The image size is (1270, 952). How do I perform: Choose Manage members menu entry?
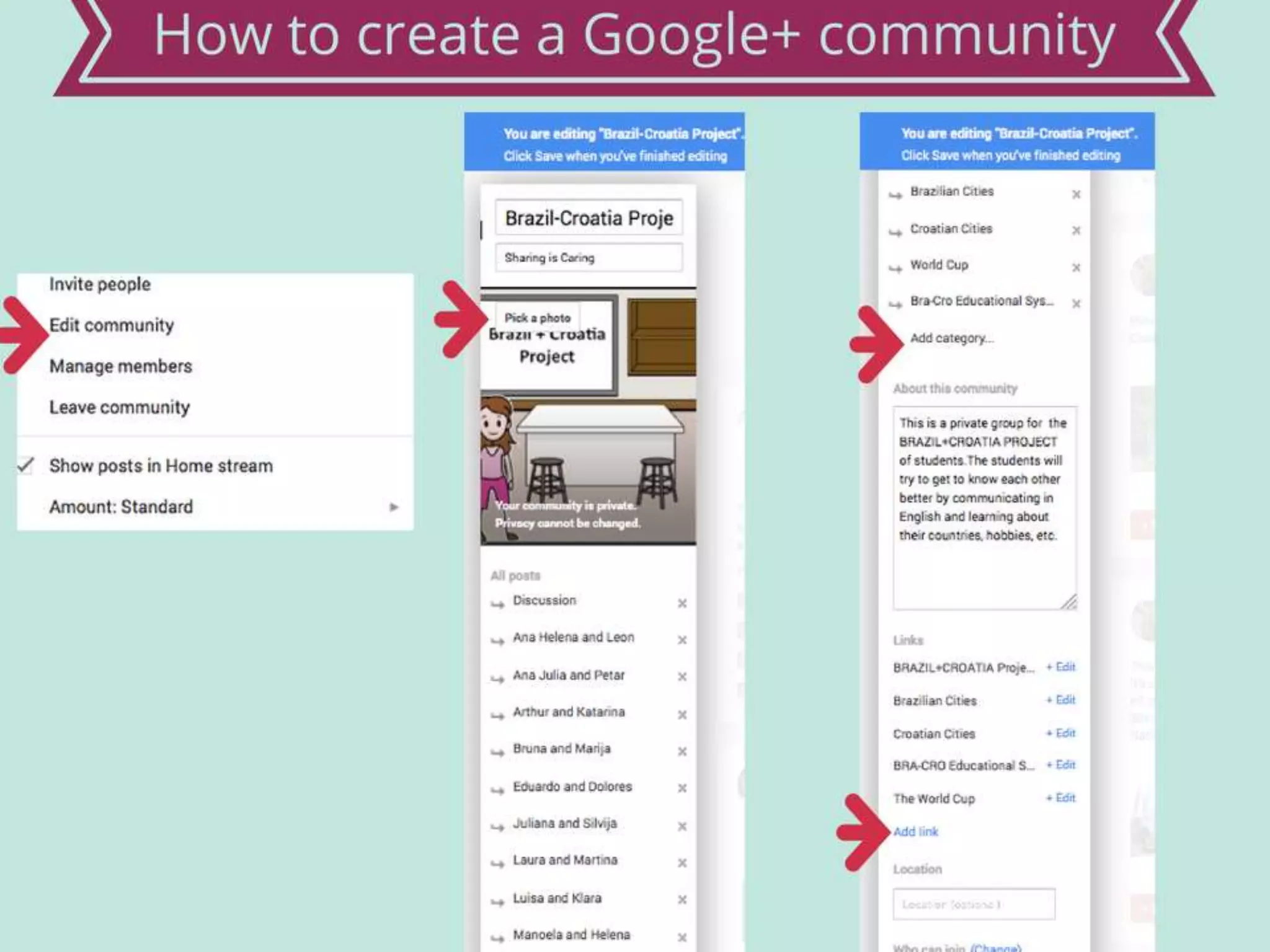point(121,366)
